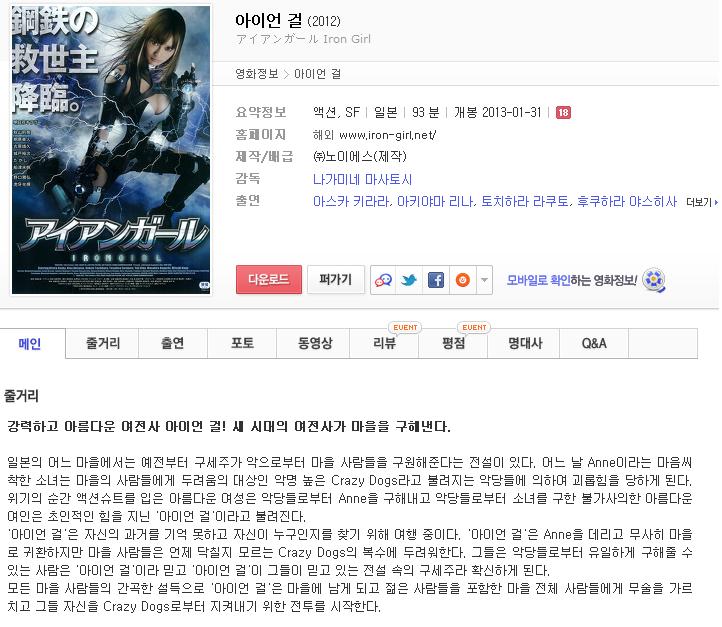The height and width of the screenshot is (627, 722).
Task: Open director 나가미네 마사토시 link
Action: pos(362,180)
